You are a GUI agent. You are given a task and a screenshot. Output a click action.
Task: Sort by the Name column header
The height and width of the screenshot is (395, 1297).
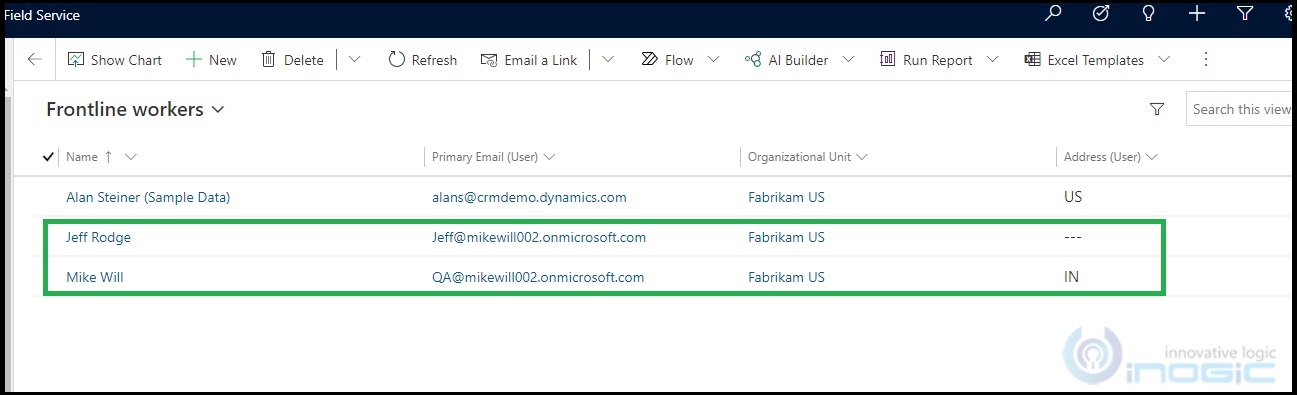(82, 157)
